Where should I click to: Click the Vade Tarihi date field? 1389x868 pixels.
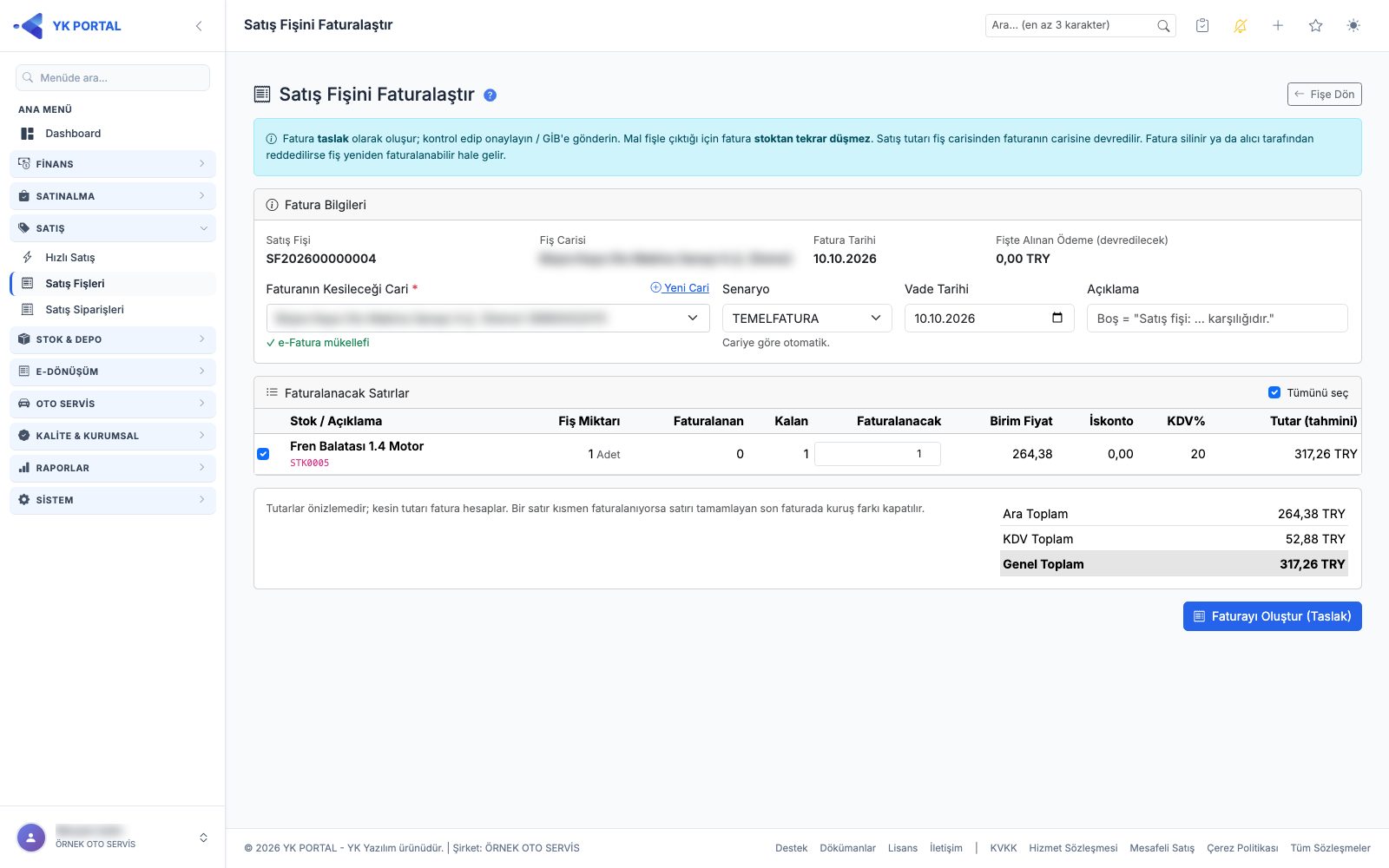[x=989, y=319]
